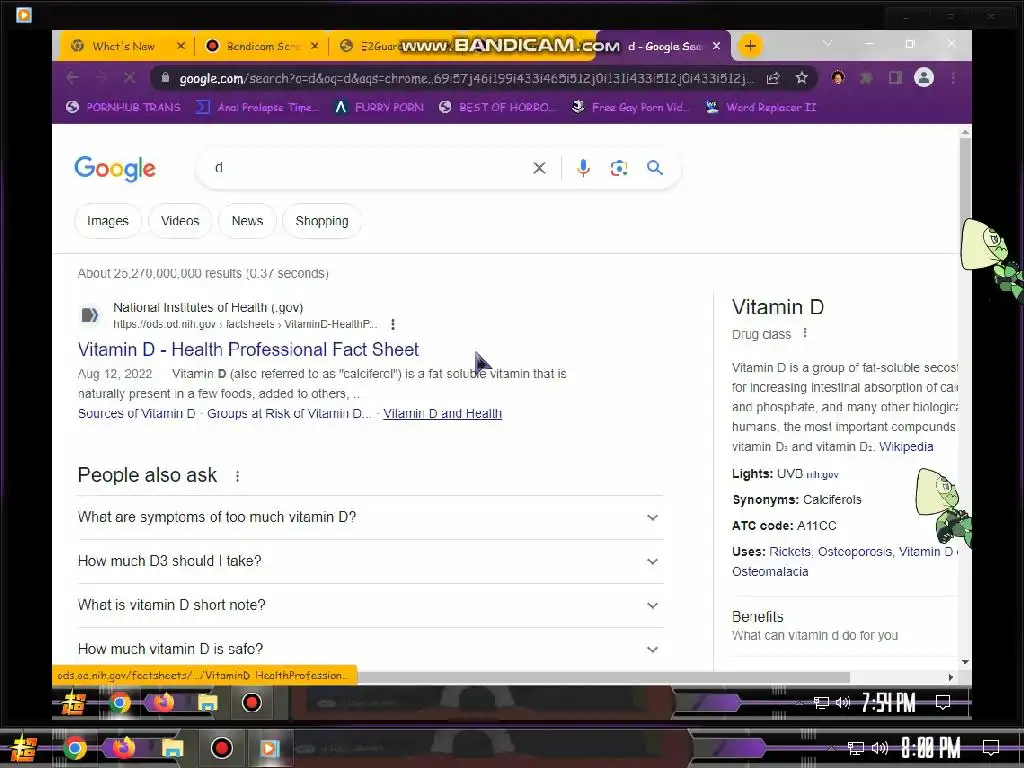
Task: Filter results by Images
Action: [x=108, y=221]
